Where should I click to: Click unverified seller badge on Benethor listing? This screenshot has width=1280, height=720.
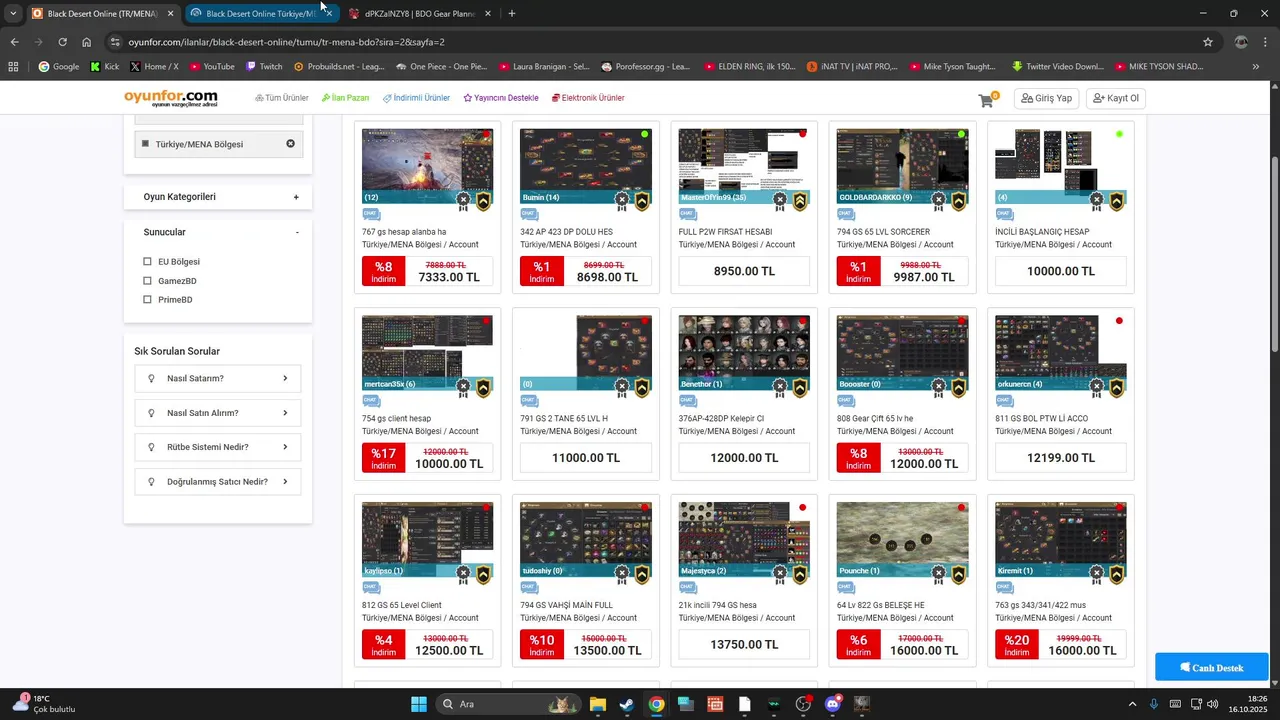(x=780, y=387)
